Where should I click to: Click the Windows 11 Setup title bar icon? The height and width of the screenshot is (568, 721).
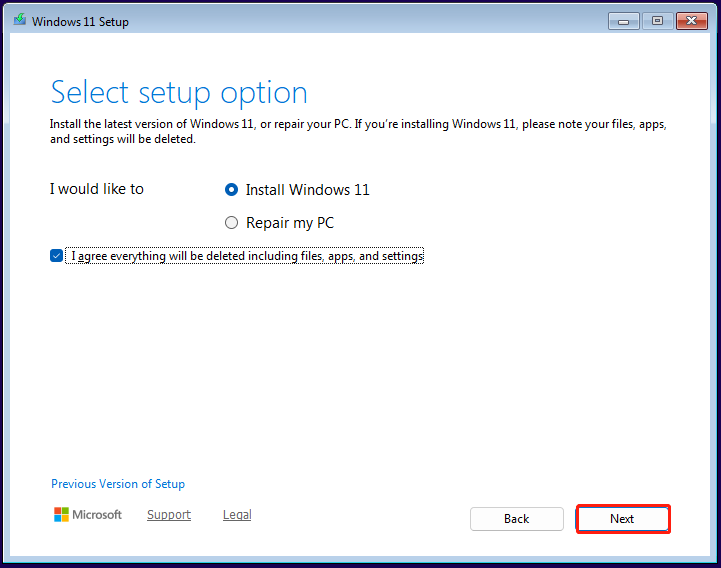20,19
